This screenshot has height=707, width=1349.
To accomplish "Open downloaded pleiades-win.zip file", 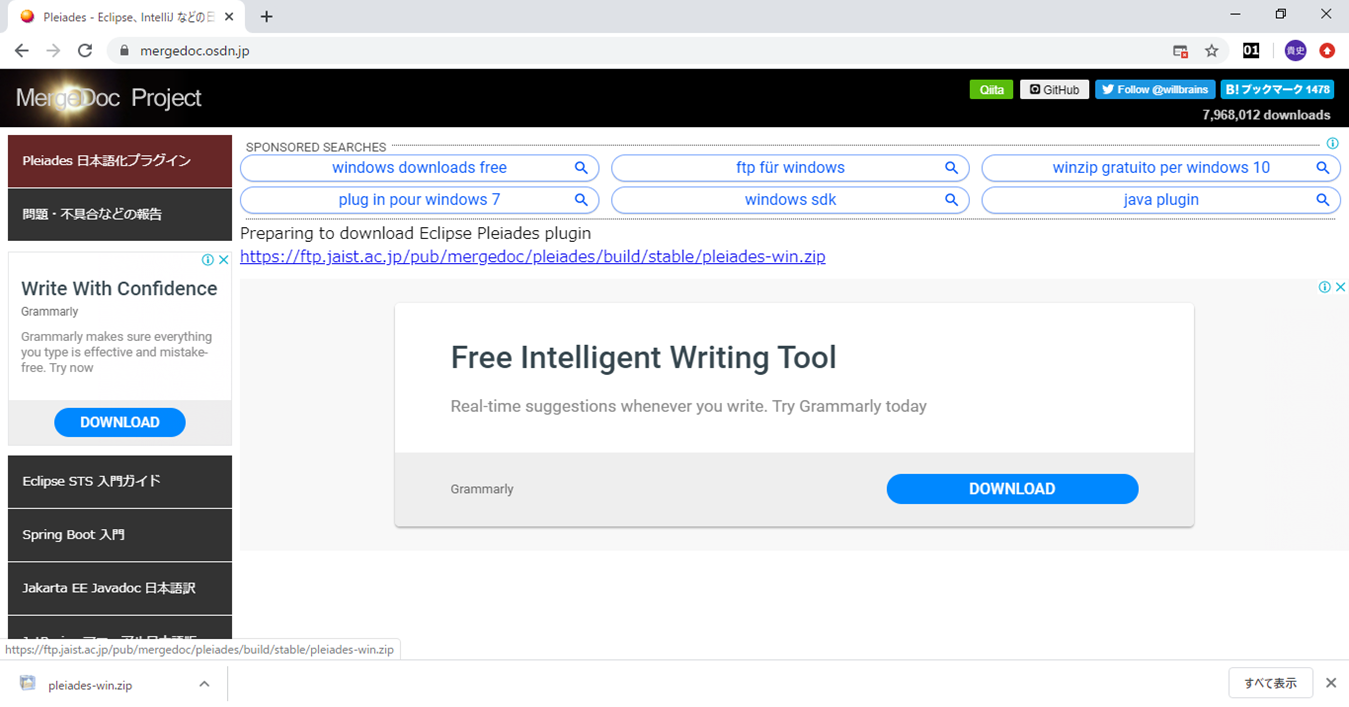I will tap(90, 685).
